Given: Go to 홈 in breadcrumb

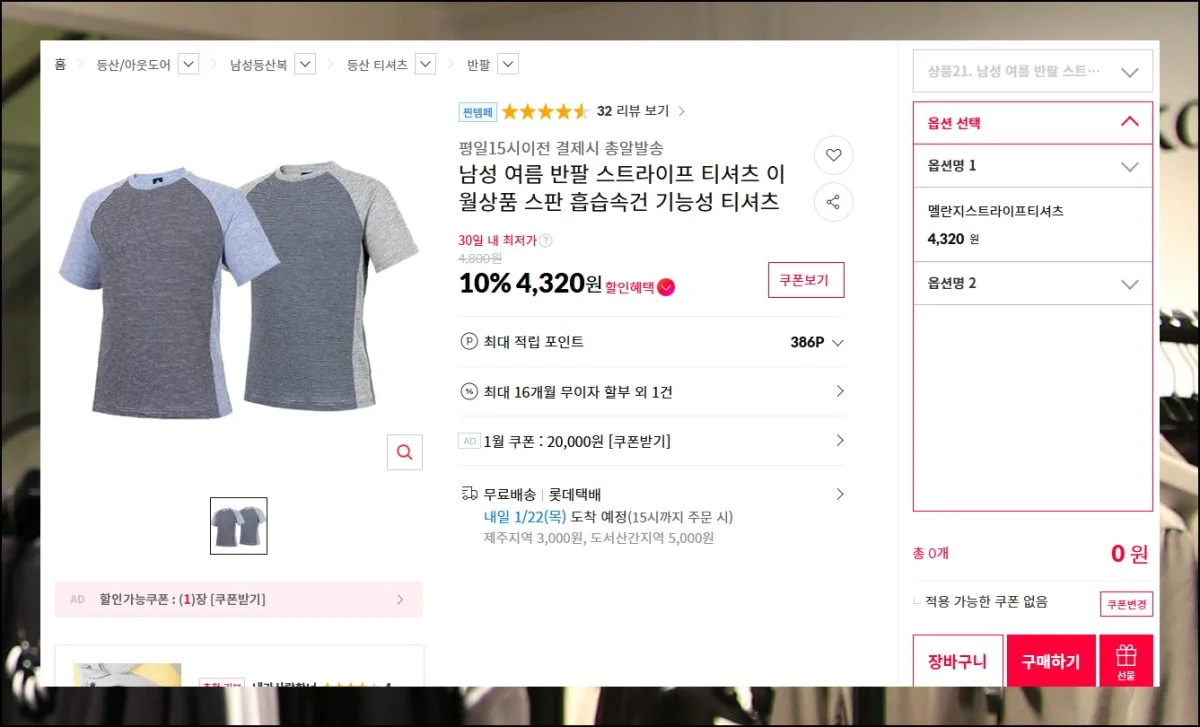Looking at the screenshot, I should click(x=60, y=65).
